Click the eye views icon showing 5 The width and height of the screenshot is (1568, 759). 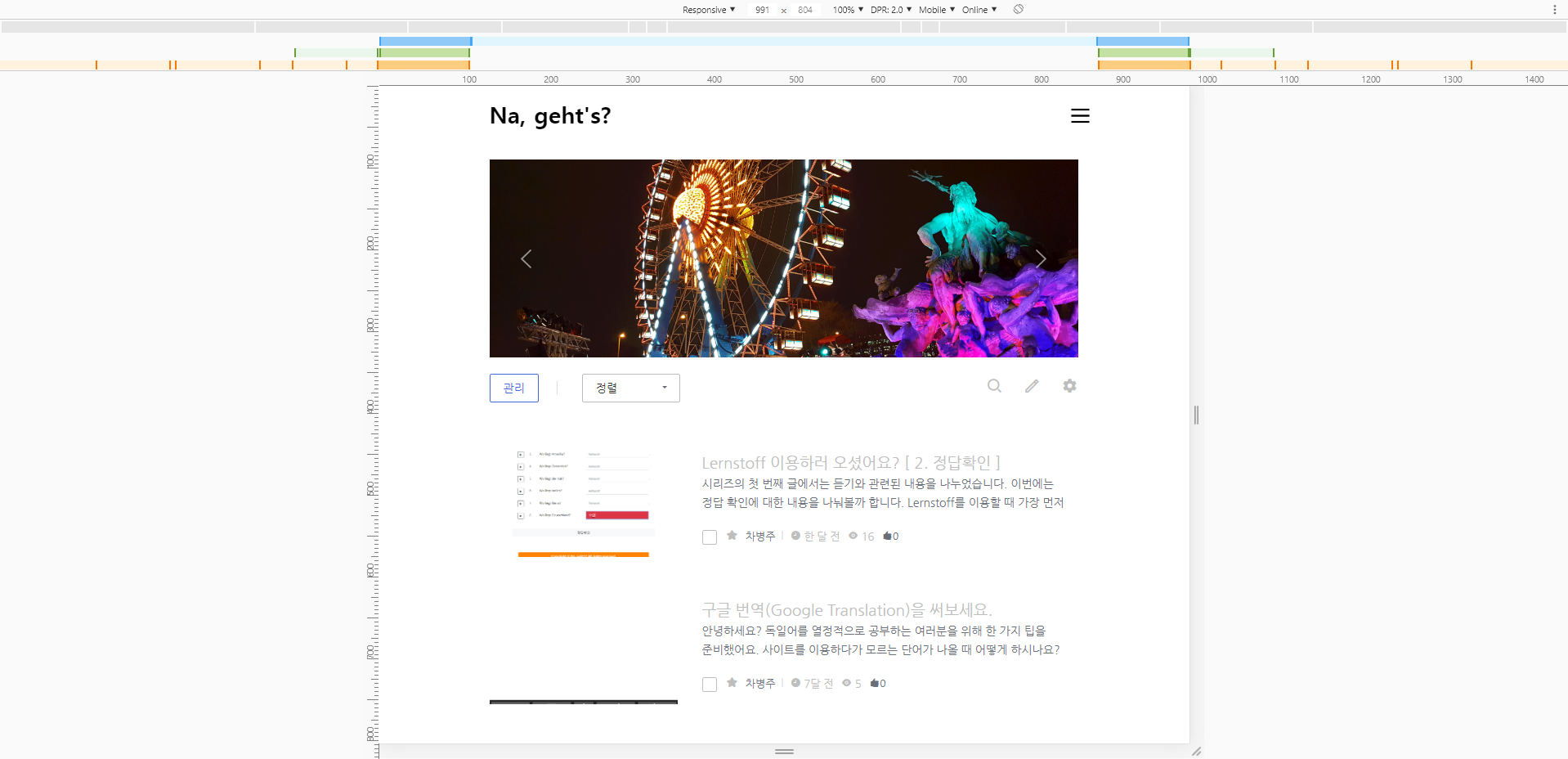click(846, 683)
